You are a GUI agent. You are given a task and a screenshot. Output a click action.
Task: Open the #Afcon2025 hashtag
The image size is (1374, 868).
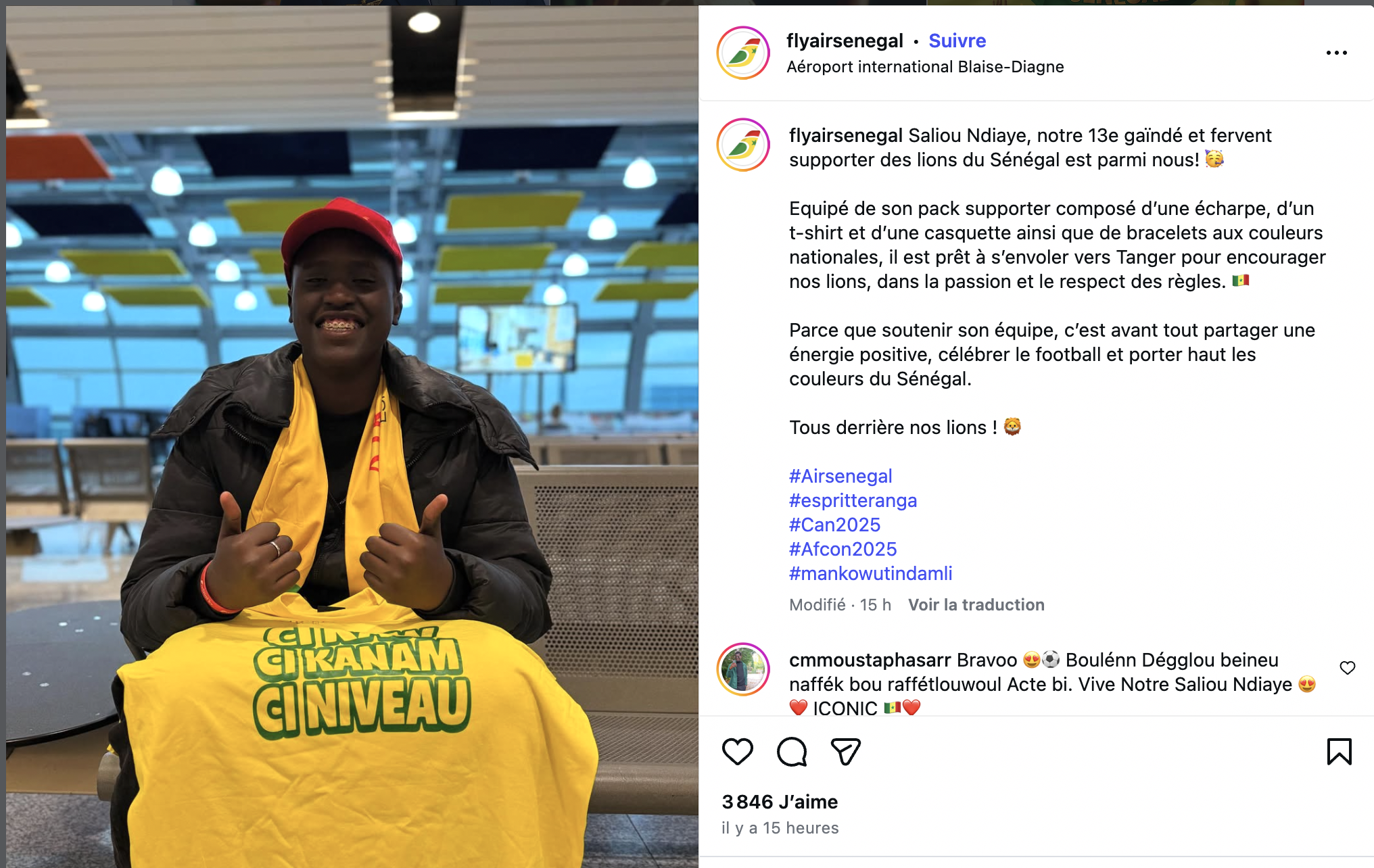[x=843, y=549]
